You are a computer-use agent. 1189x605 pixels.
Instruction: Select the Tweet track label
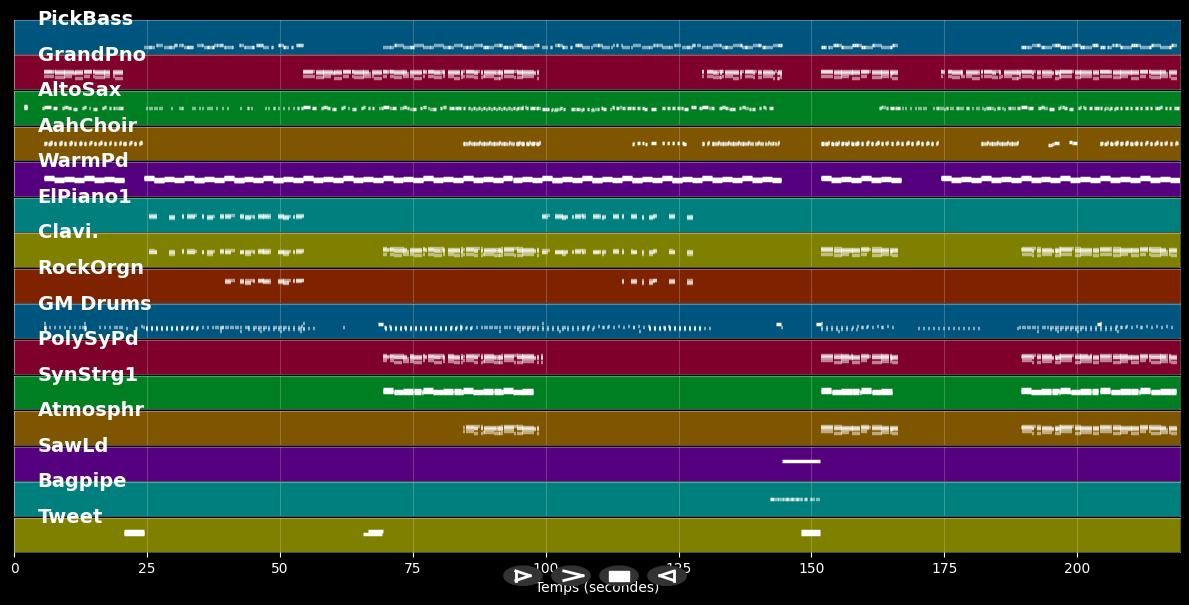coord(70,516)
